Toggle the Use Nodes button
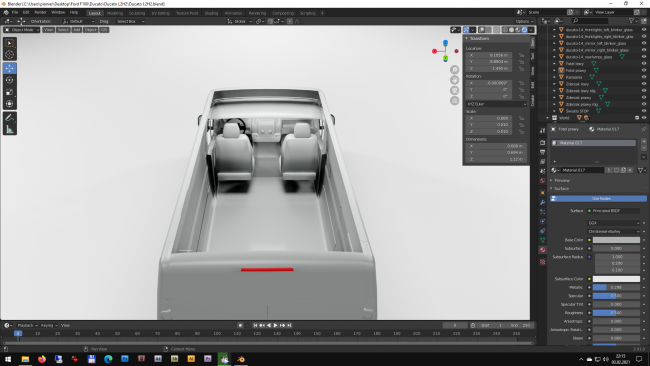 tap(598, 199)
